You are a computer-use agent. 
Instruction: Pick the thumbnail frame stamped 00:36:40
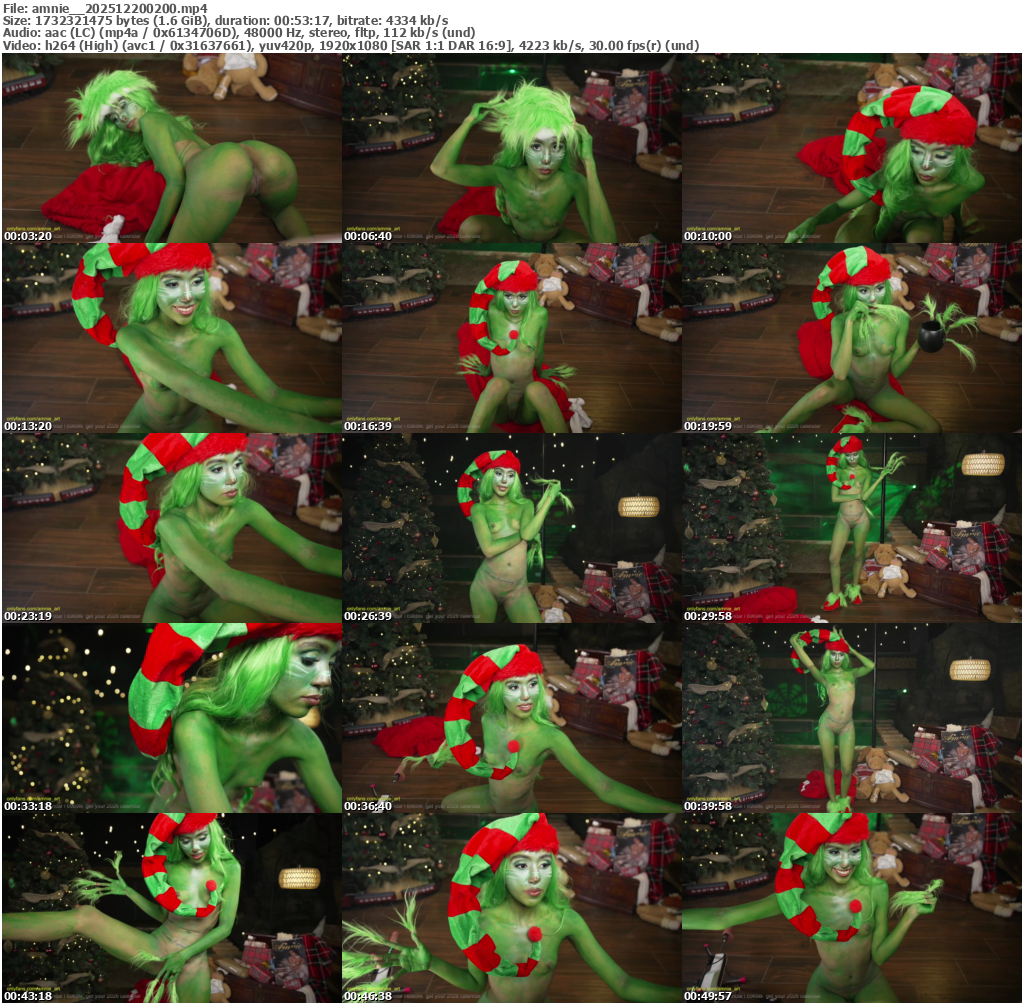pos(512,718)
